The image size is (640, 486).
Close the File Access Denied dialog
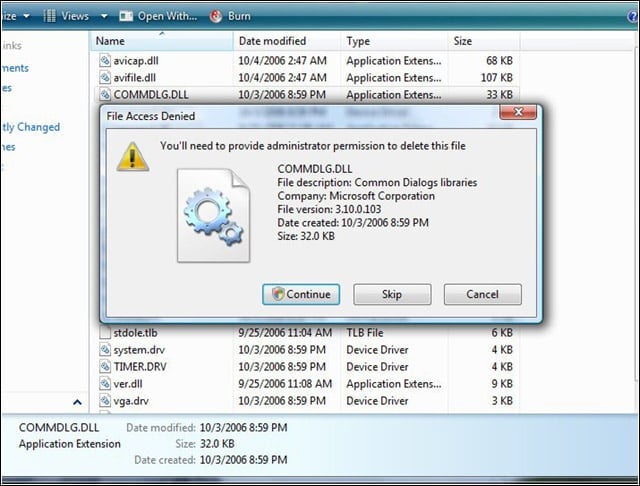[518, 112]
